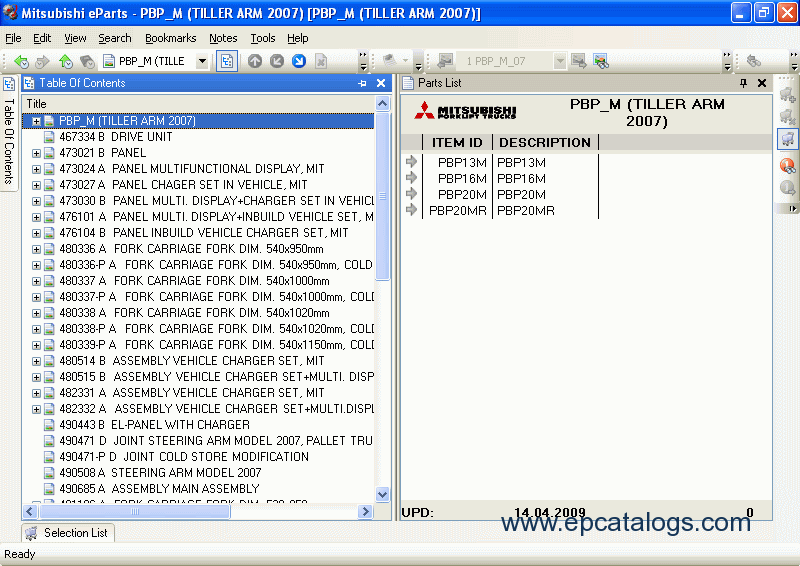
Task: Select 467334 B DRIVE UNIT entry
Action: coord(116,137)
